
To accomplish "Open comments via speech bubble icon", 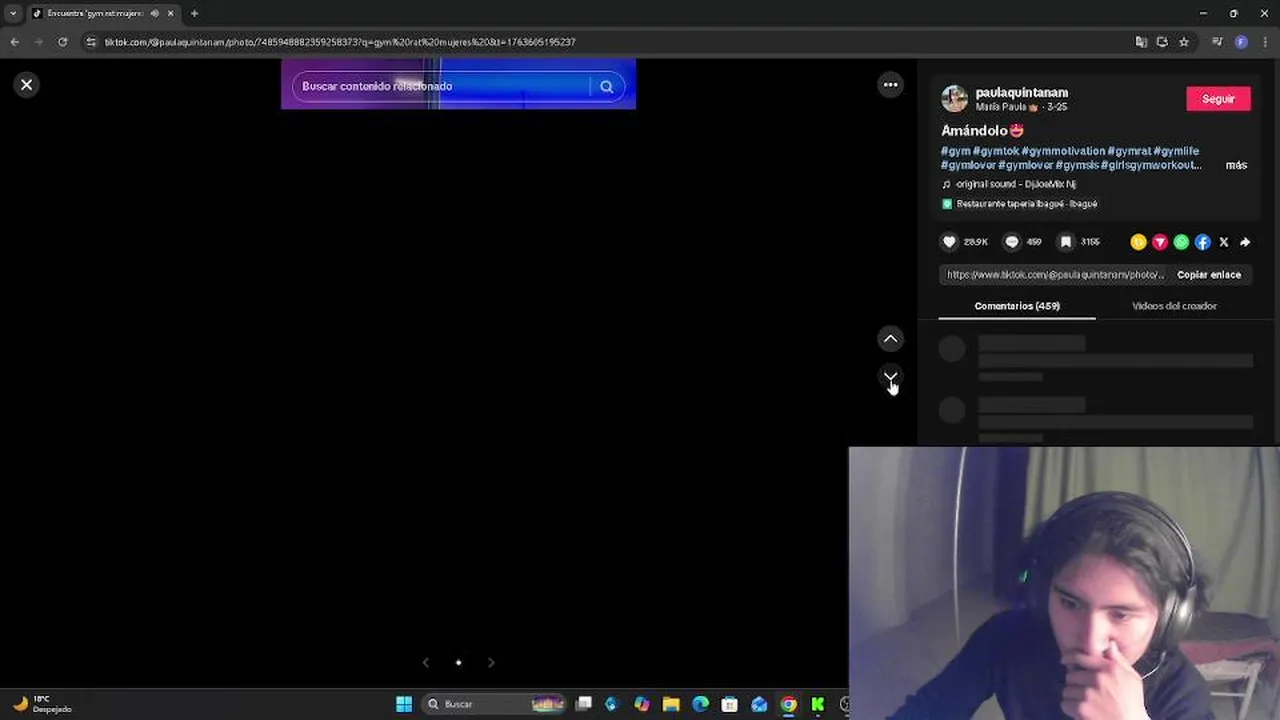I will click(1012, 242).
